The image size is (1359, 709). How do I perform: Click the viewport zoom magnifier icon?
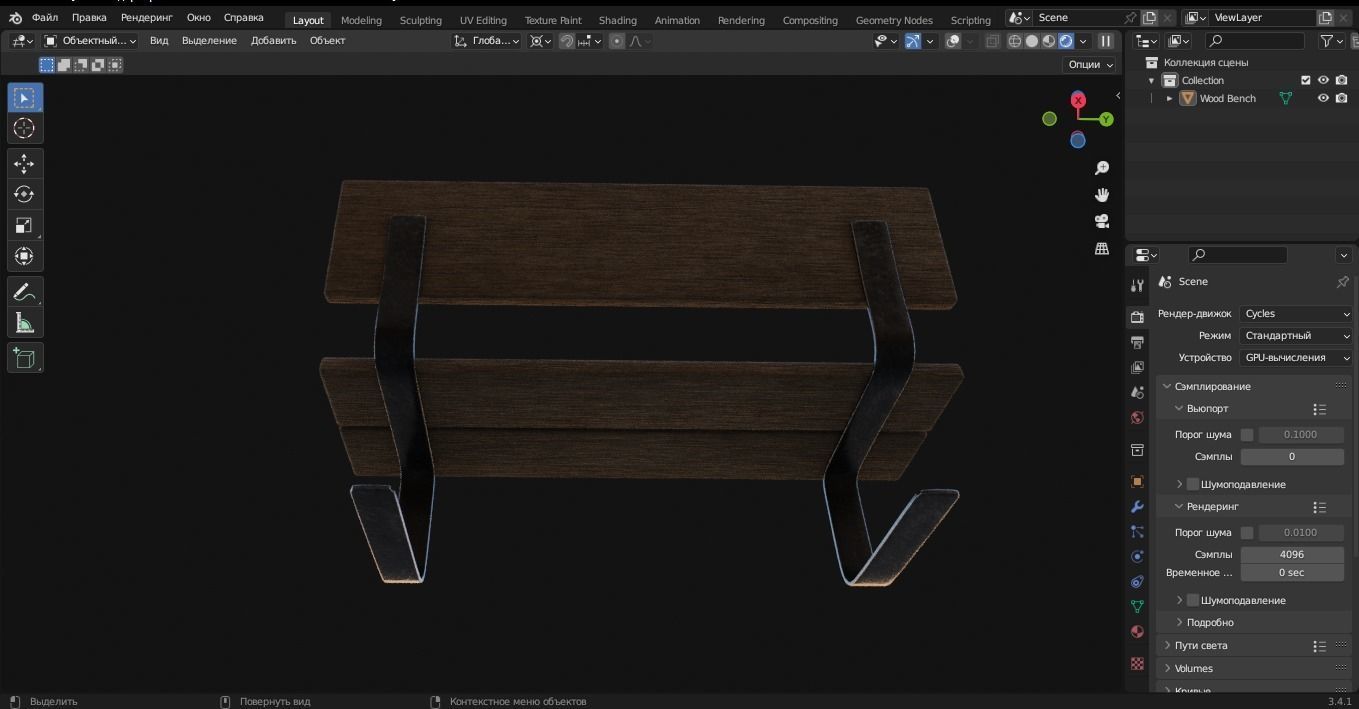tap(1102, 168)
